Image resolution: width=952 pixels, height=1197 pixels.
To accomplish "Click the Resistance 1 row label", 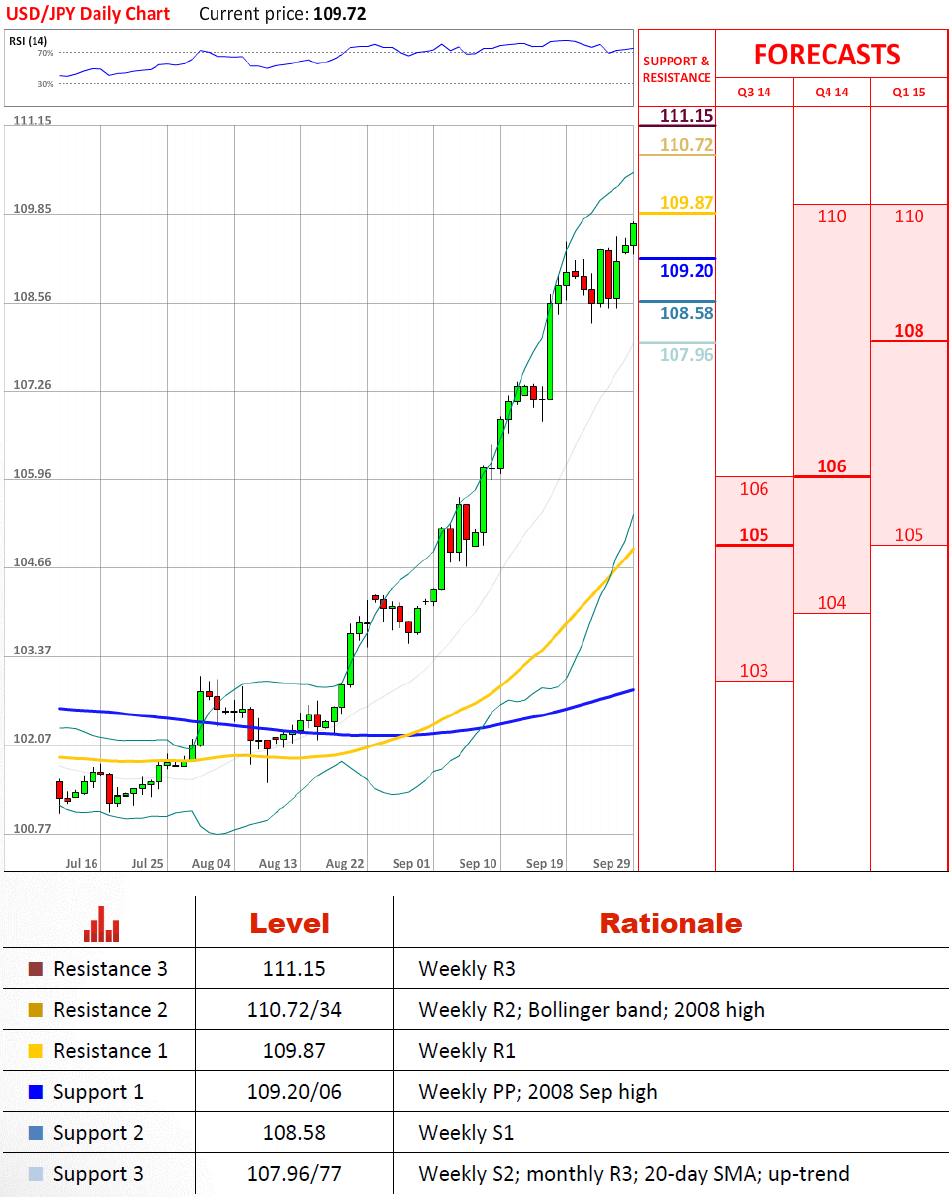I will (110, 1051).
